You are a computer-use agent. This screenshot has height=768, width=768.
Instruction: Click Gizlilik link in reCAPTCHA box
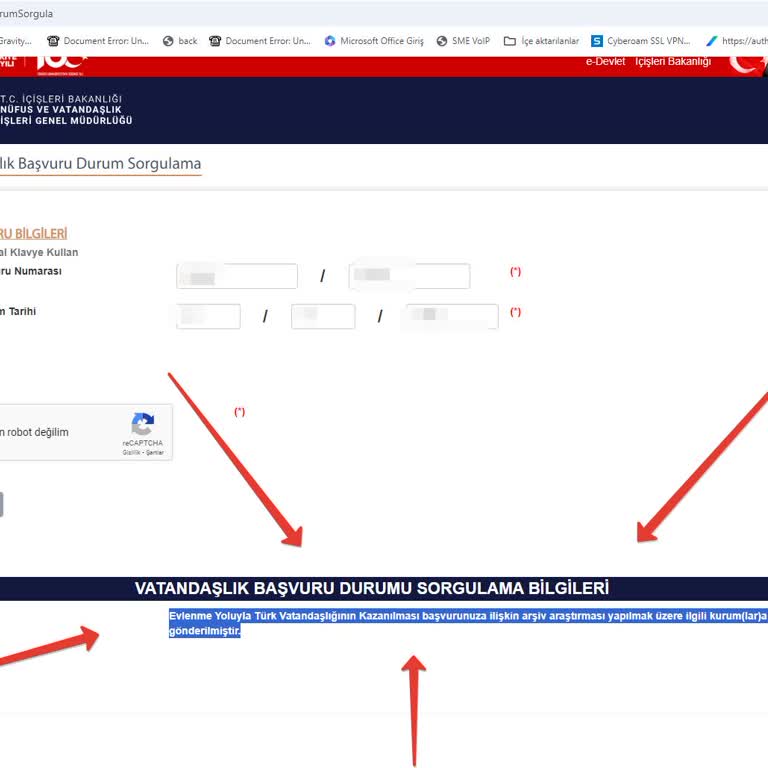click(x=131, y=453)
